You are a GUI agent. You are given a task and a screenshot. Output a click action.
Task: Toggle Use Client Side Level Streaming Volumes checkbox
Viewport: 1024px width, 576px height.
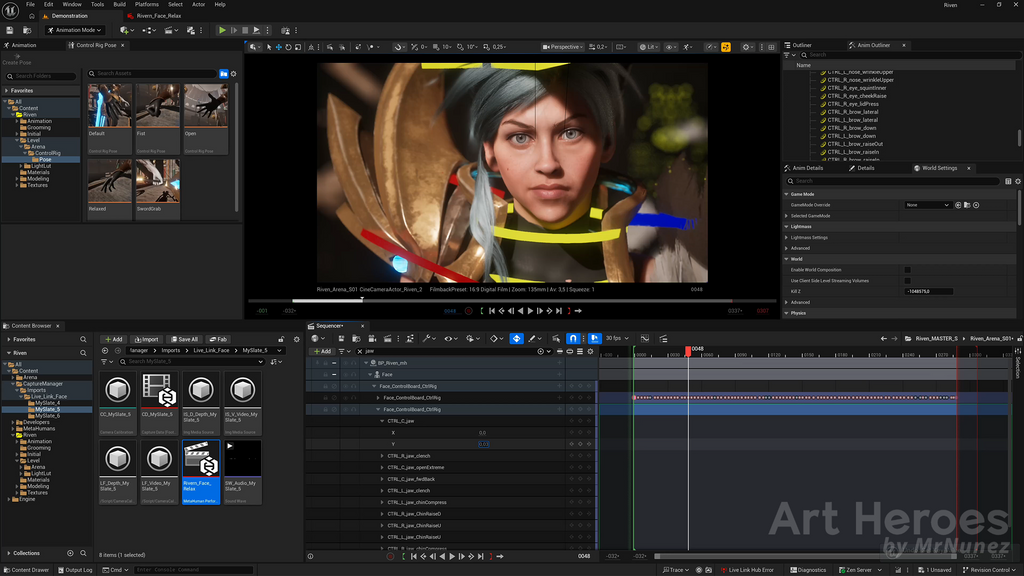pos(907,281)
